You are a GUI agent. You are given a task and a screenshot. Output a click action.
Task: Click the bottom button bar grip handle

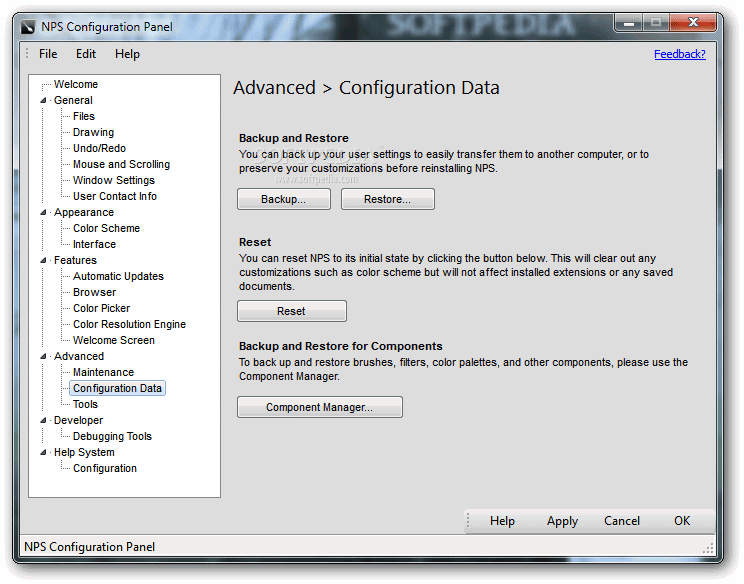point(468,520)
